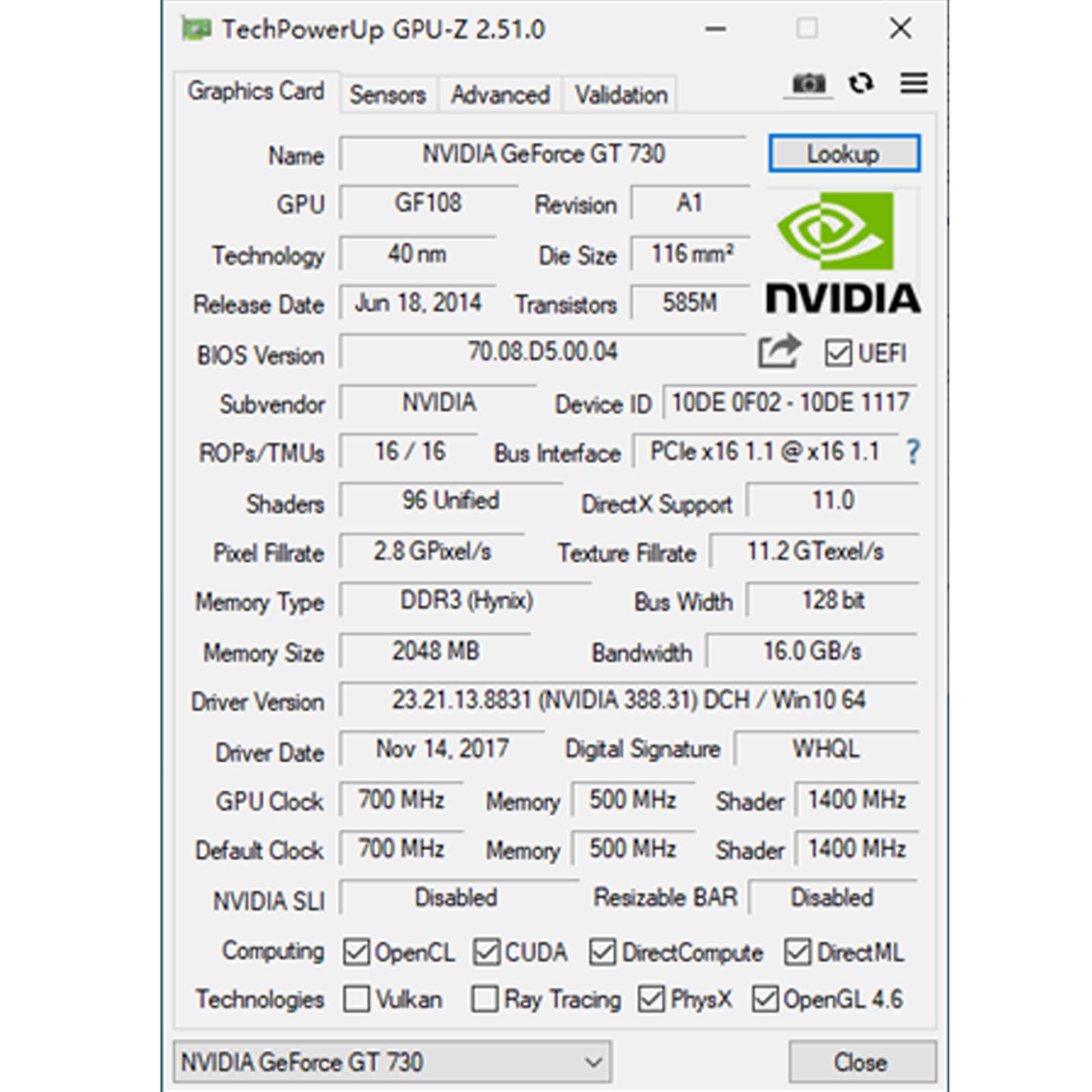Switch to the Sensors tab

coord(388,95)
